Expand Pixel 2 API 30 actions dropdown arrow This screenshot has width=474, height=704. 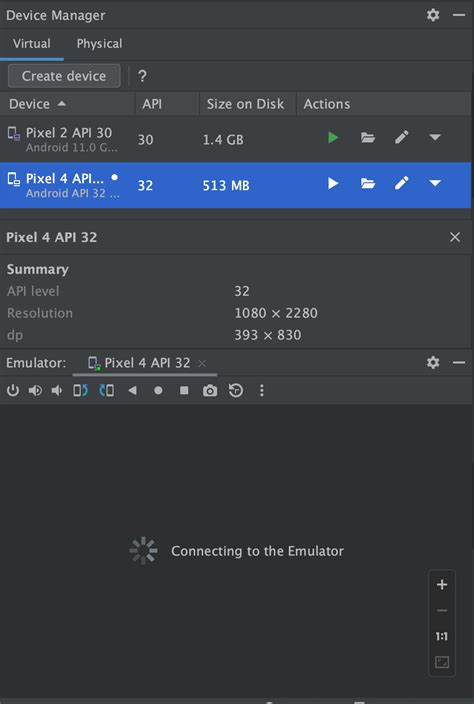[435, 137]
